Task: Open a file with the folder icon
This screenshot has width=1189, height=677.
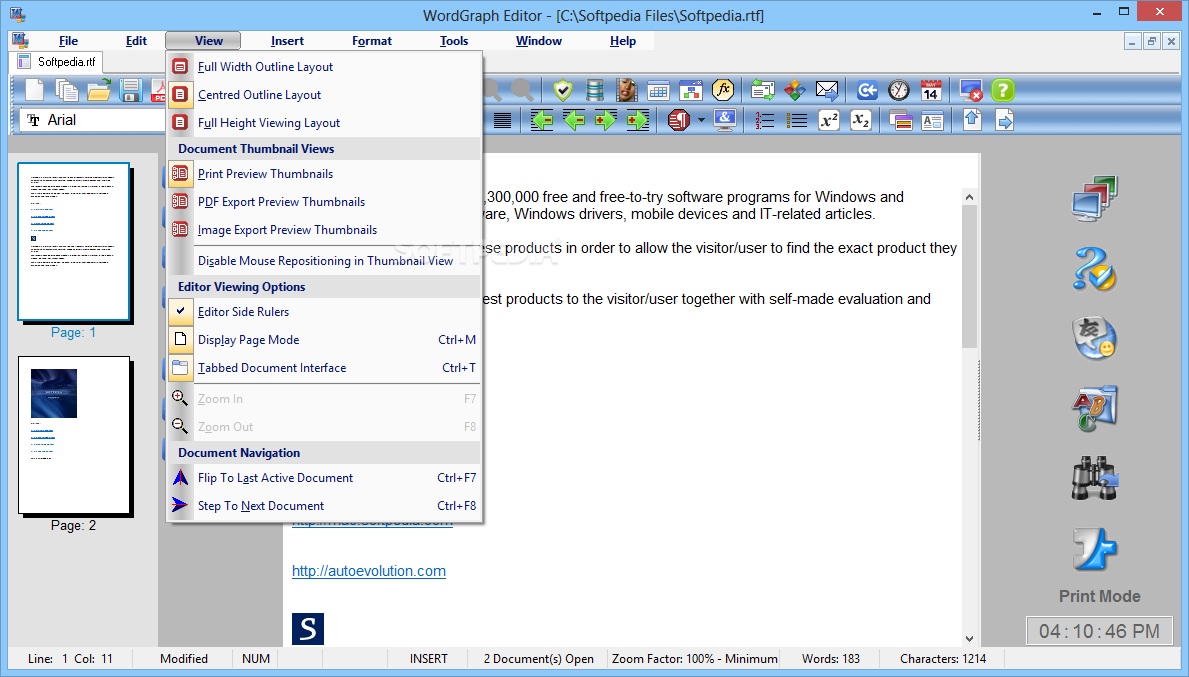Action: coord(99,90)
